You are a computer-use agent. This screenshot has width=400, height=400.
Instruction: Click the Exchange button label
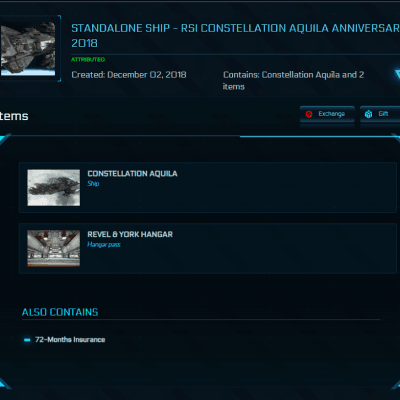(331, 114)
